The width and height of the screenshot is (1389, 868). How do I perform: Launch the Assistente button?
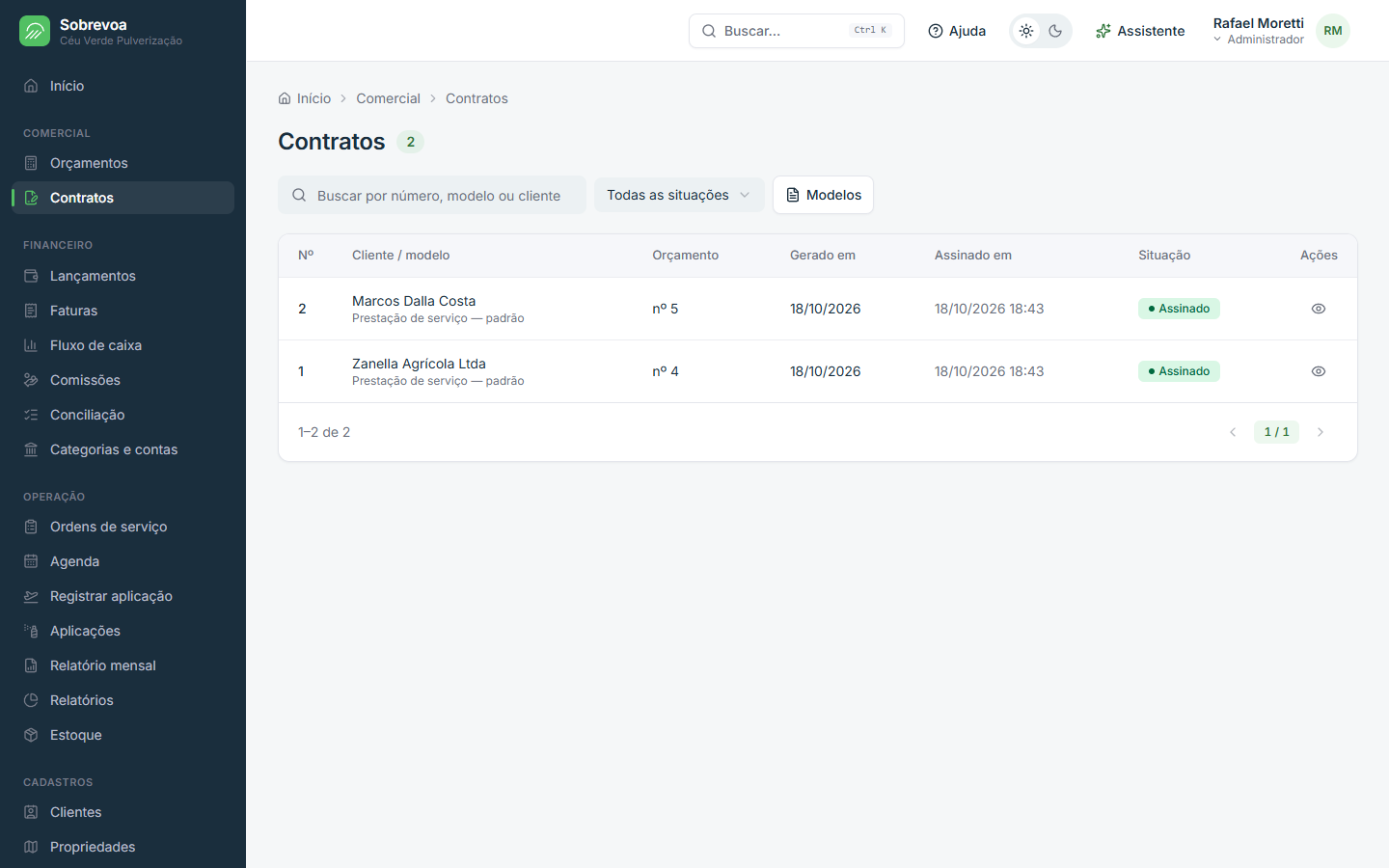1140,31
